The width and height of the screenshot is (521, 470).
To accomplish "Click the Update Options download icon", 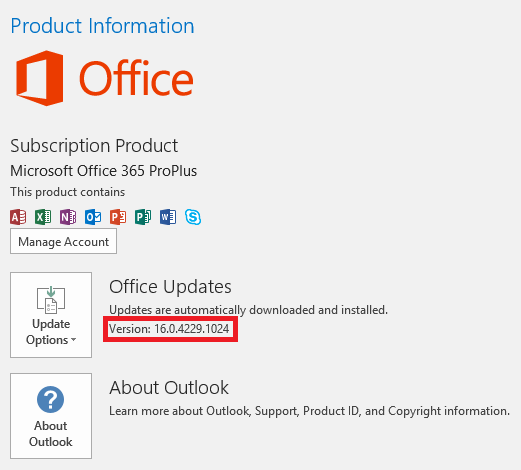I will click(x=51, y=300).
